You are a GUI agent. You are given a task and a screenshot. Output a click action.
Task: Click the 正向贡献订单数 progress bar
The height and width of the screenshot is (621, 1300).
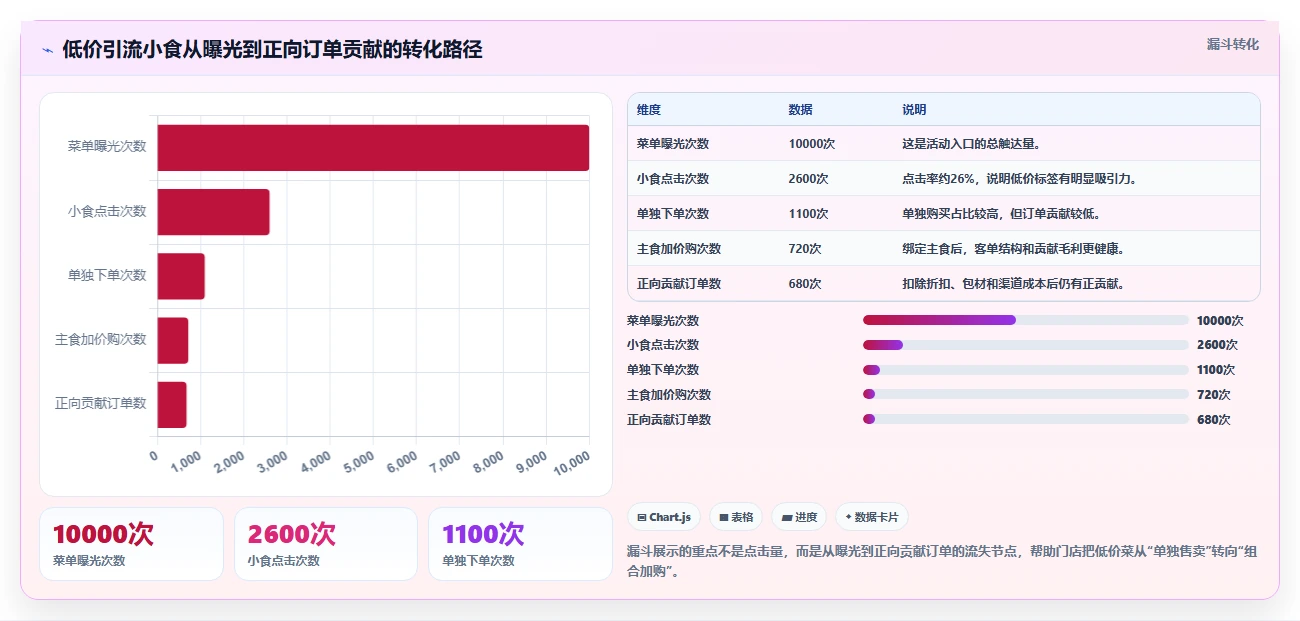pos(1026,420)
